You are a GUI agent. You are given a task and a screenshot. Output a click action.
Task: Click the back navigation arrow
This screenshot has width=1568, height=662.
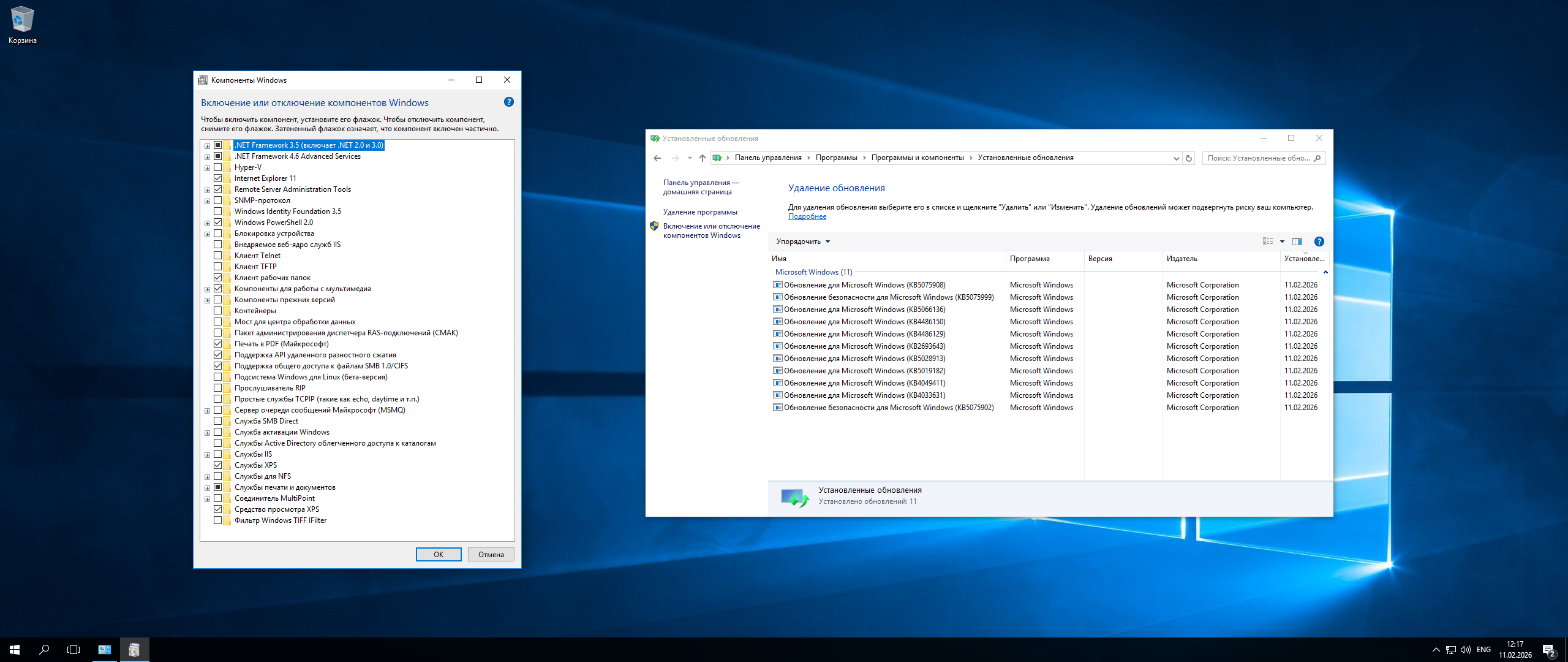(x=657, y=158)
